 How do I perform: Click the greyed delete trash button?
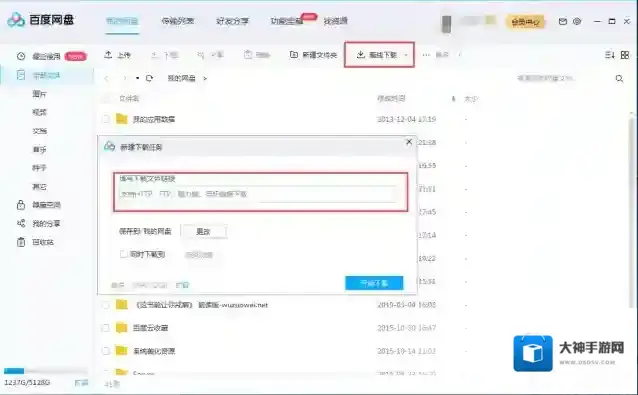[257, 55]
